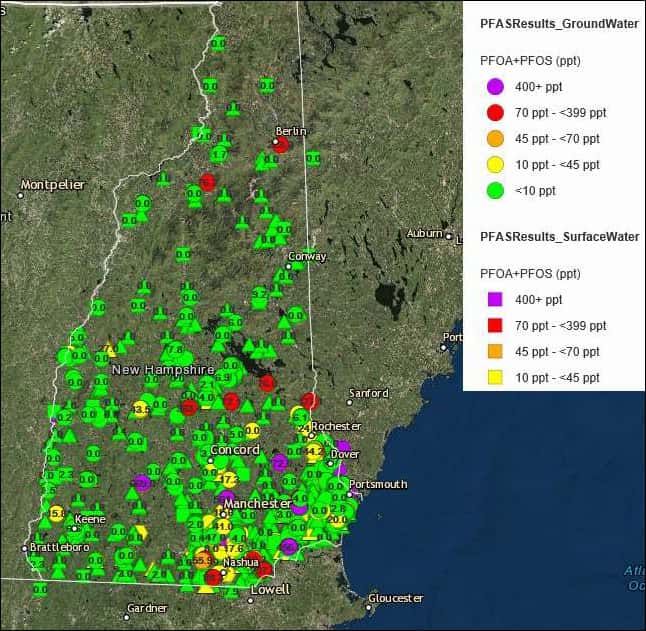Click the groundwater '45 ppt - <70 ppt' label

point(557,139)
